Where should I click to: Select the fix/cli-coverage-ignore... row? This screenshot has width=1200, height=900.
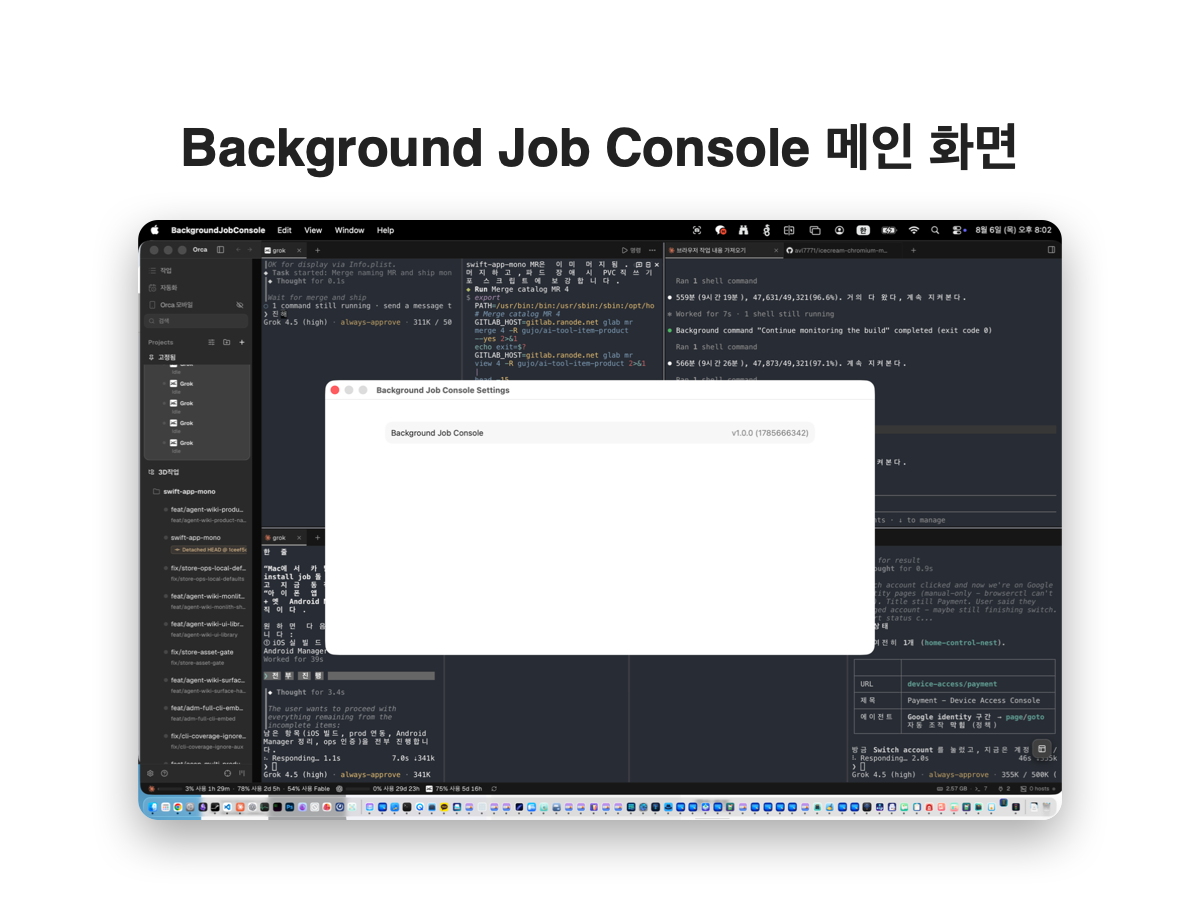click(x=205, y=740)
